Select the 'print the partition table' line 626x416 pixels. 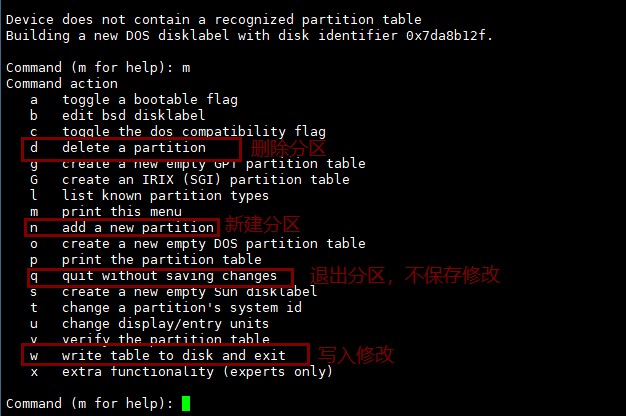point(161,260)
